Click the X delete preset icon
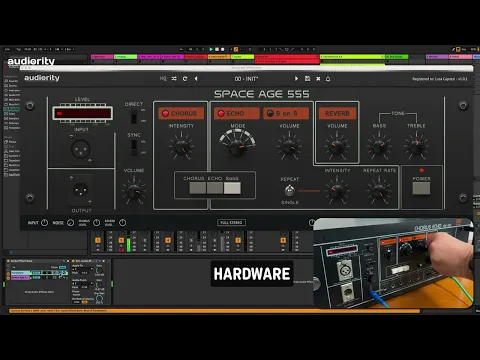 pos(318,79)
